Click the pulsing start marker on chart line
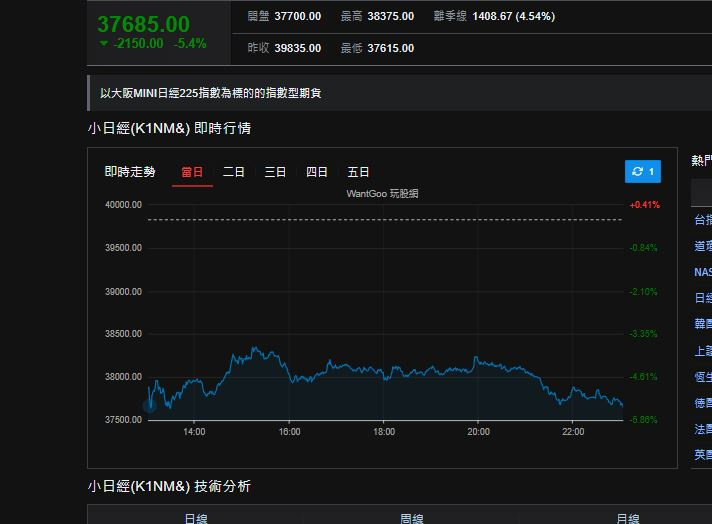 [x=150, y=405]
